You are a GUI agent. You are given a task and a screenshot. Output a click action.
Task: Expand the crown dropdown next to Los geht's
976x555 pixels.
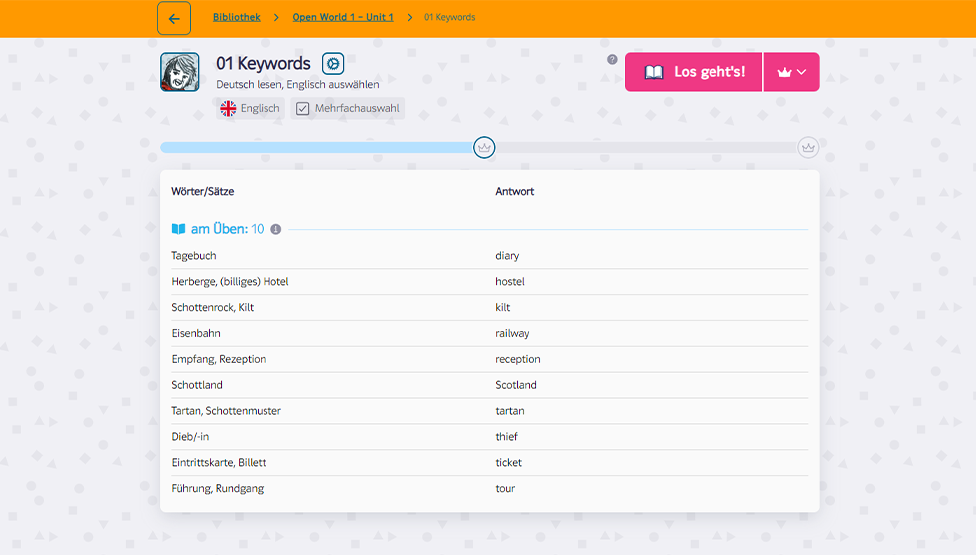tap(791, 72)
